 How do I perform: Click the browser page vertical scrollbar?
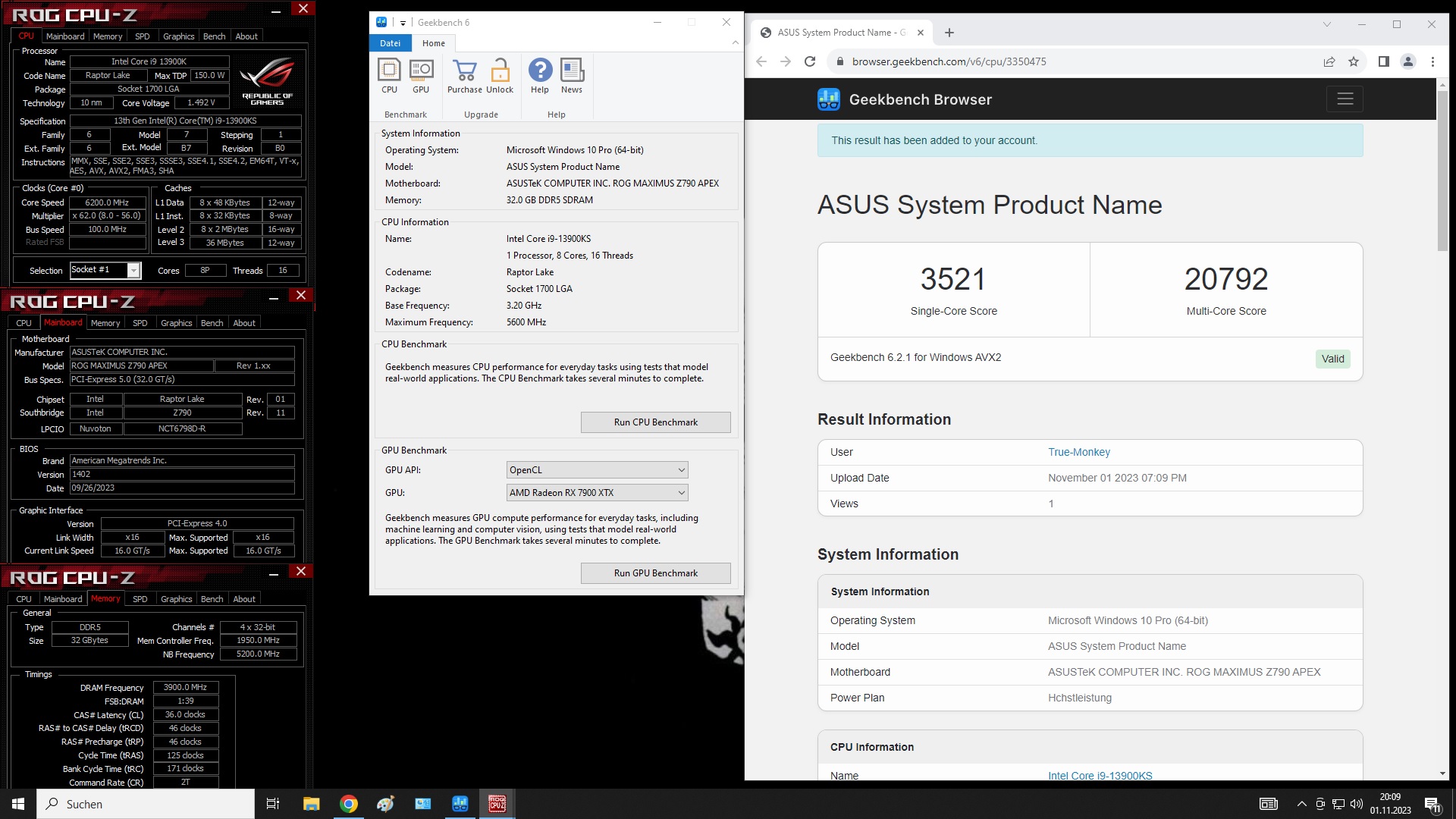tap(1442, 171)
